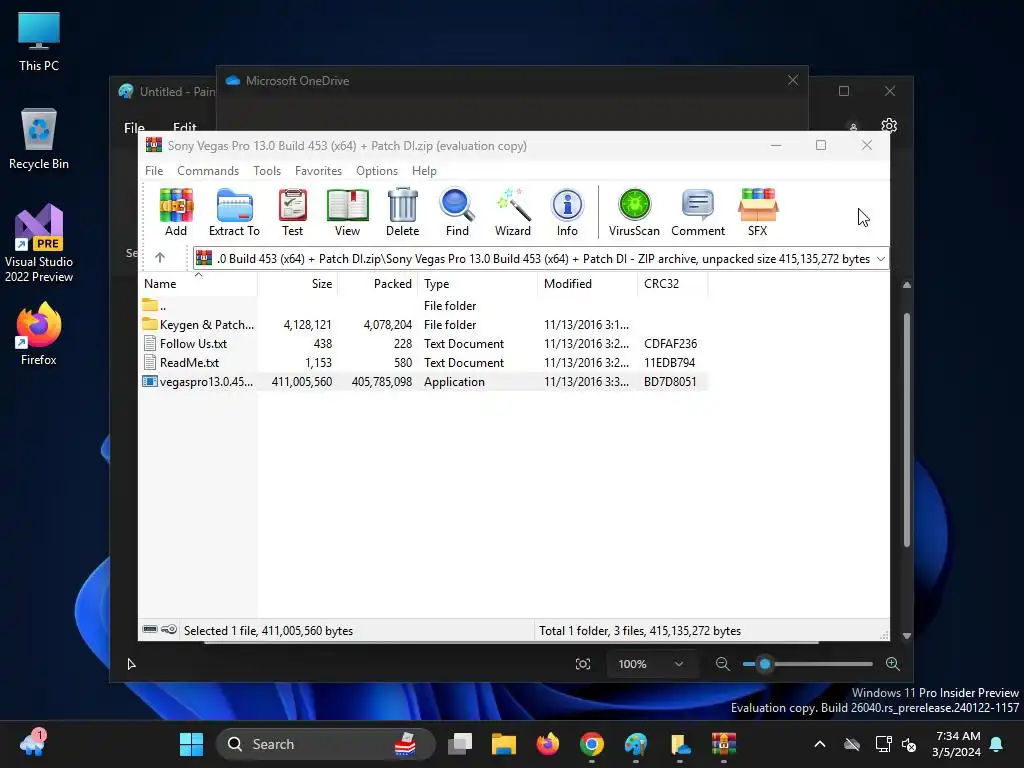Click the Windows Start button

(191, 744)
